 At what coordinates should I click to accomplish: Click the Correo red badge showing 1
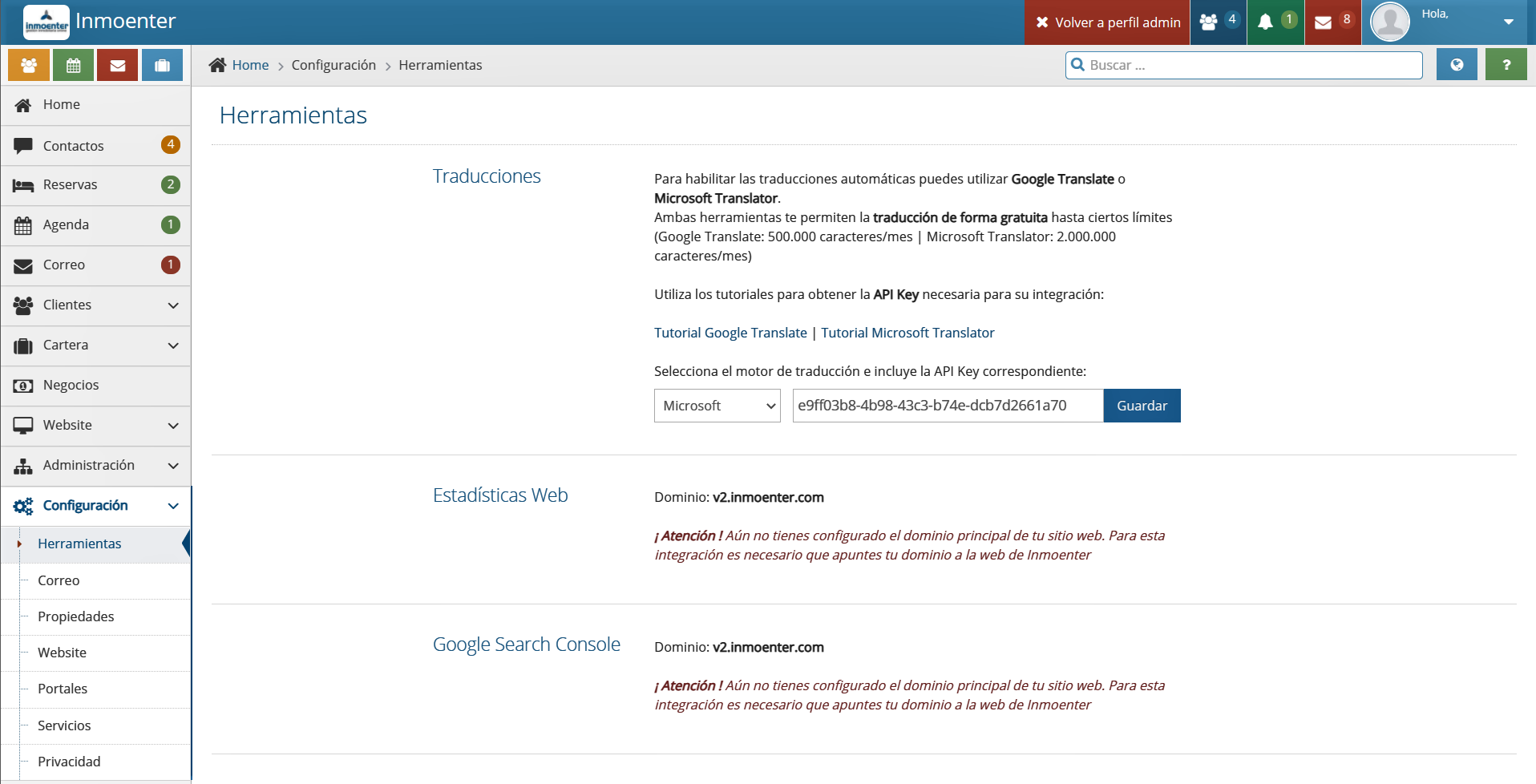(170, 265)
